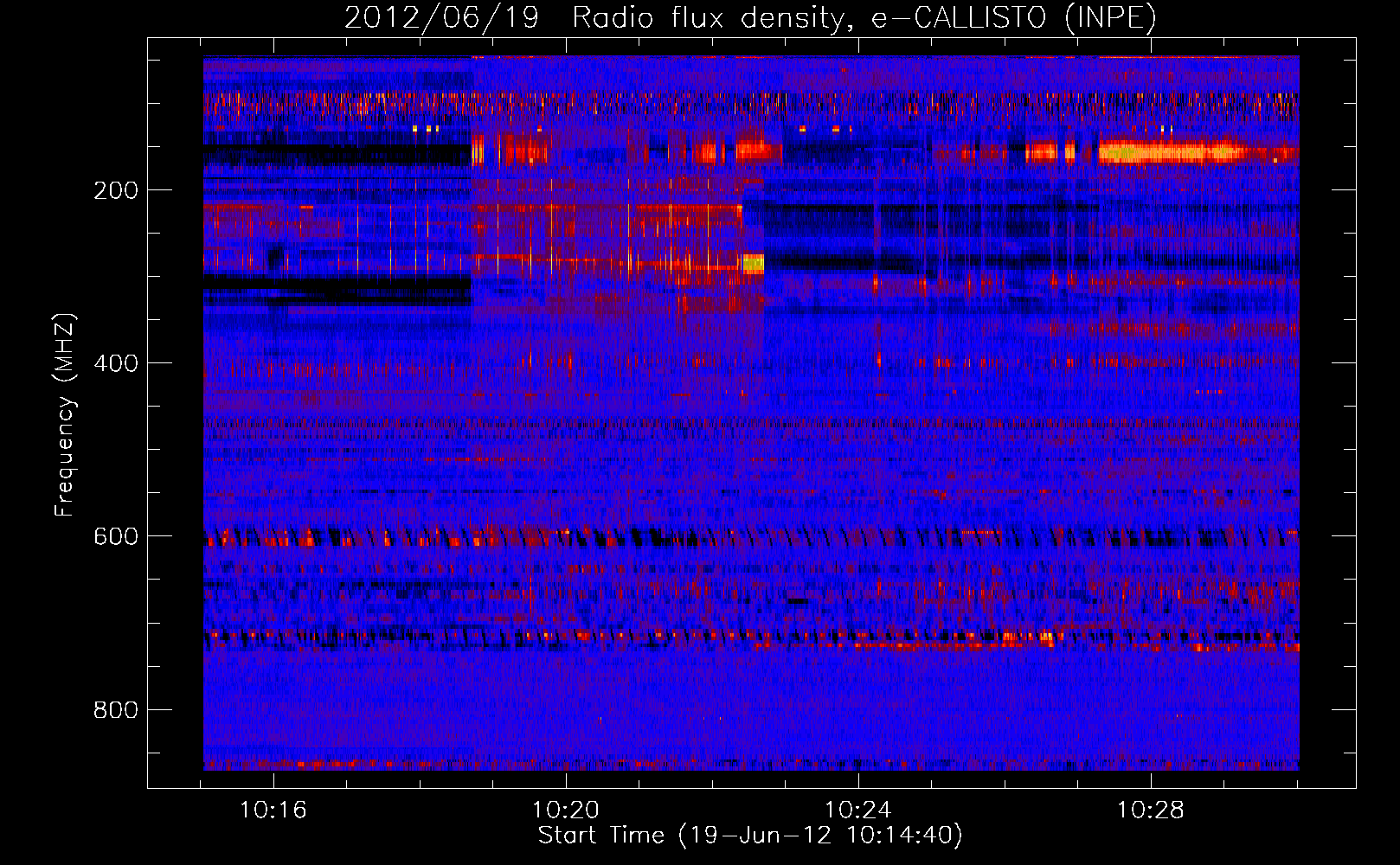Click the 200 frequency tick label
Screen dimensions: 1400x865
pyautogui.click(x=116, y=190)
